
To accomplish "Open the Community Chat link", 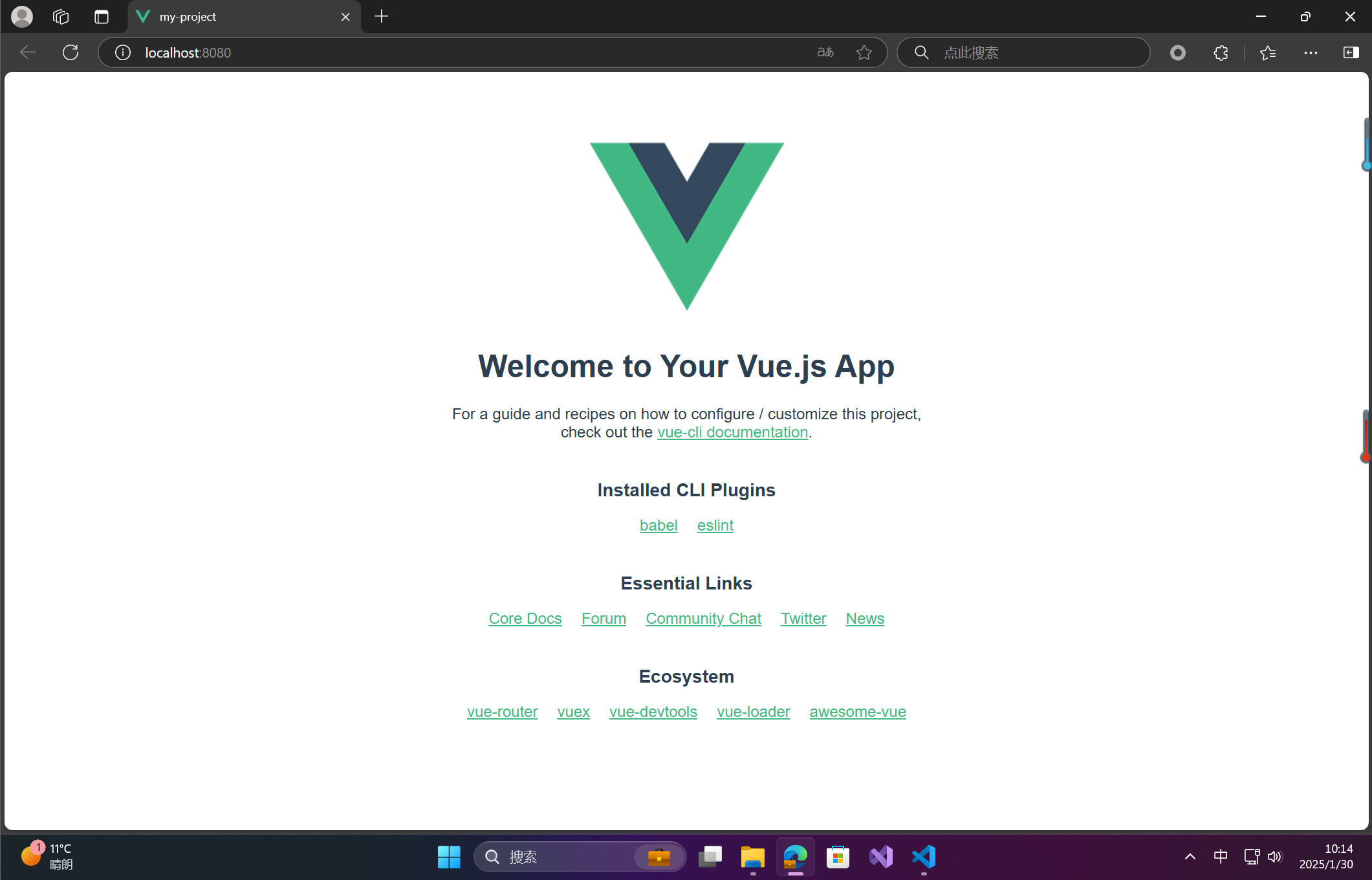I will [703, 619].
